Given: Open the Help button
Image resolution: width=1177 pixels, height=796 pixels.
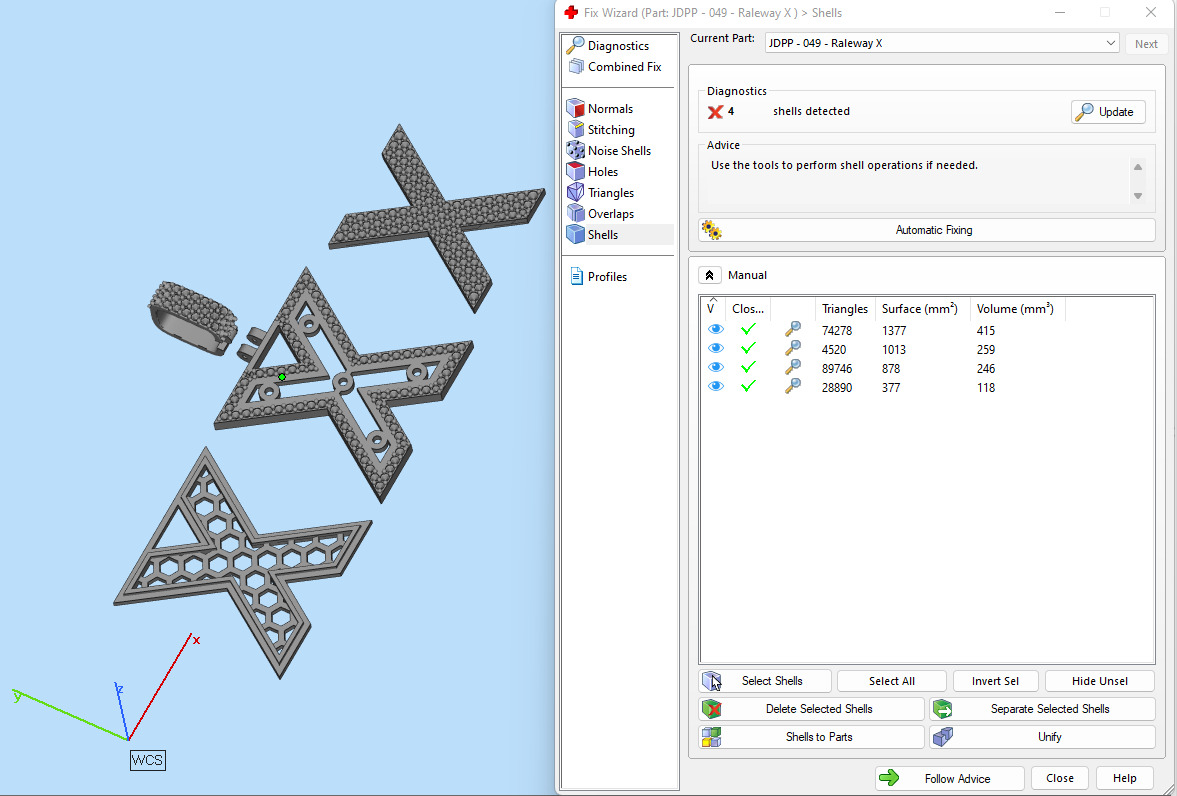Looking at the screenshot, I should click(x=1124, y=779).
